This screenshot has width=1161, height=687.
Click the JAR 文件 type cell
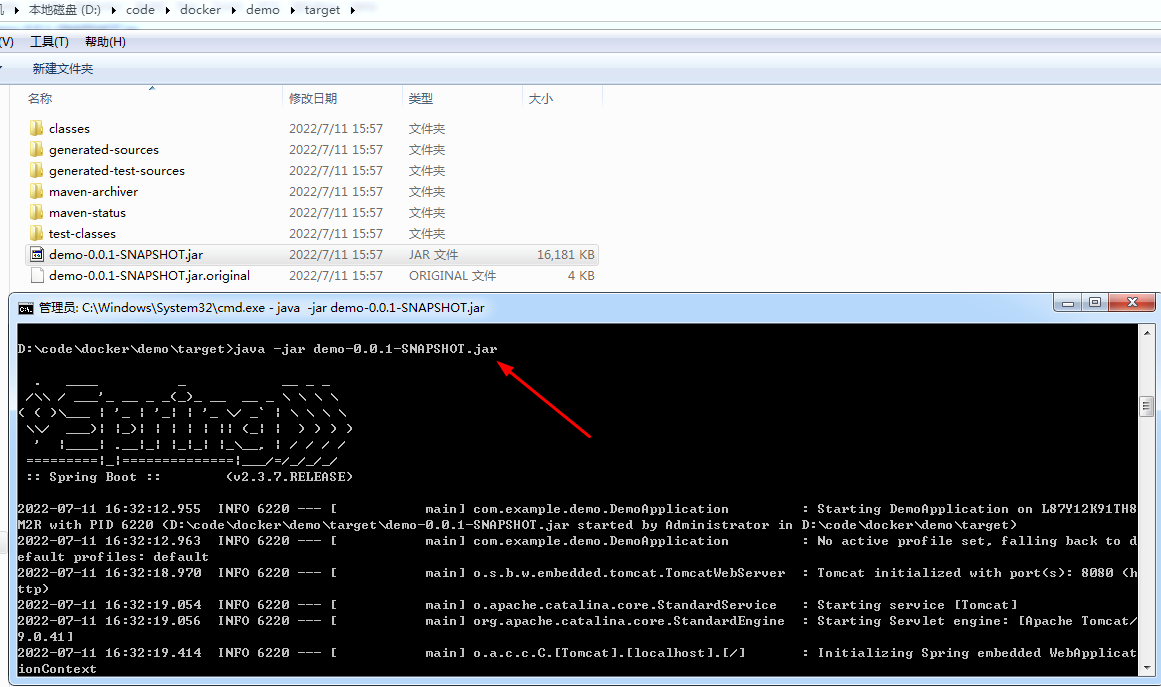434,255
